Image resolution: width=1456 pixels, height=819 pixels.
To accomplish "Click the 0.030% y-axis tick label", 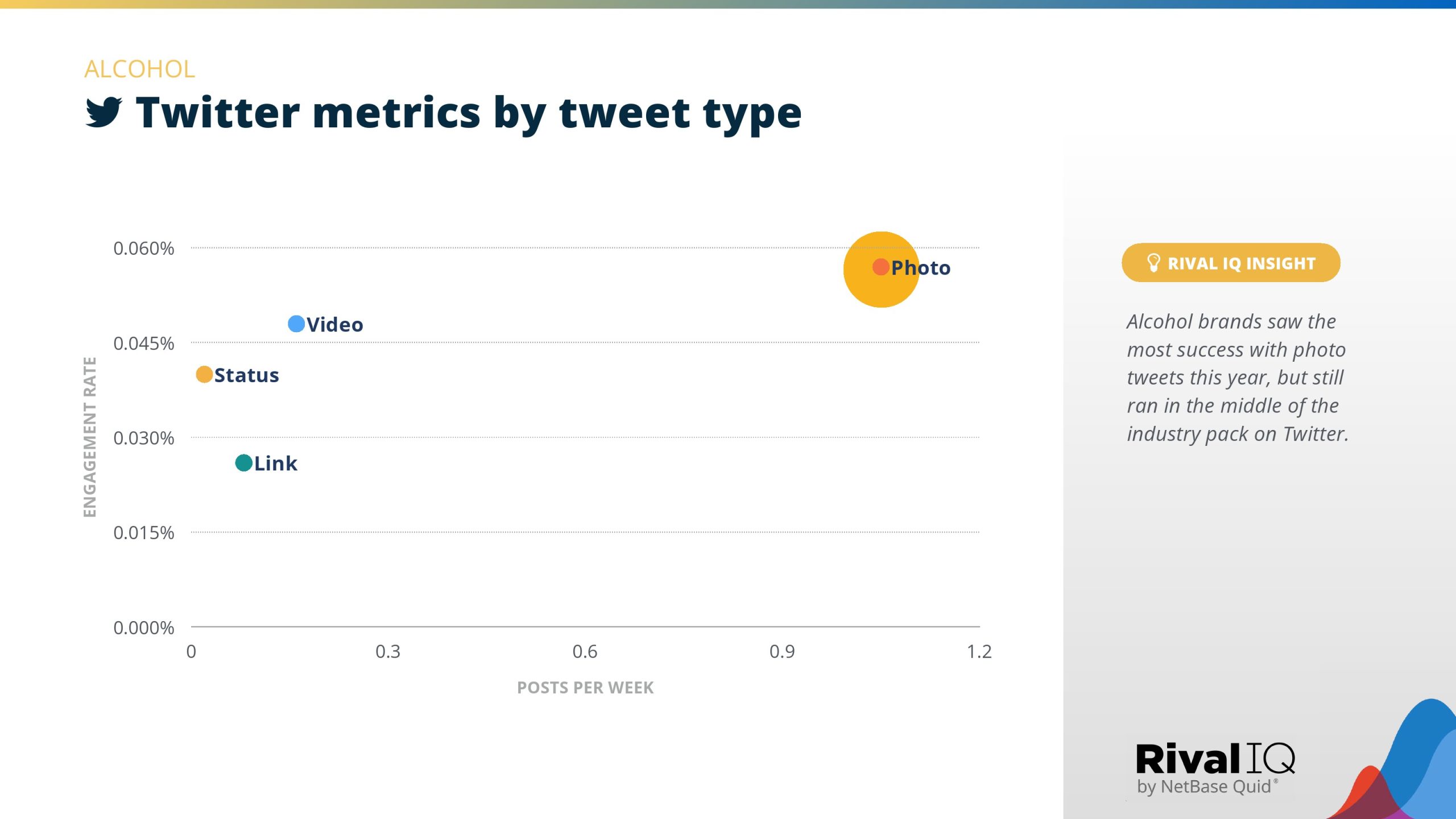I will (143, 438).
